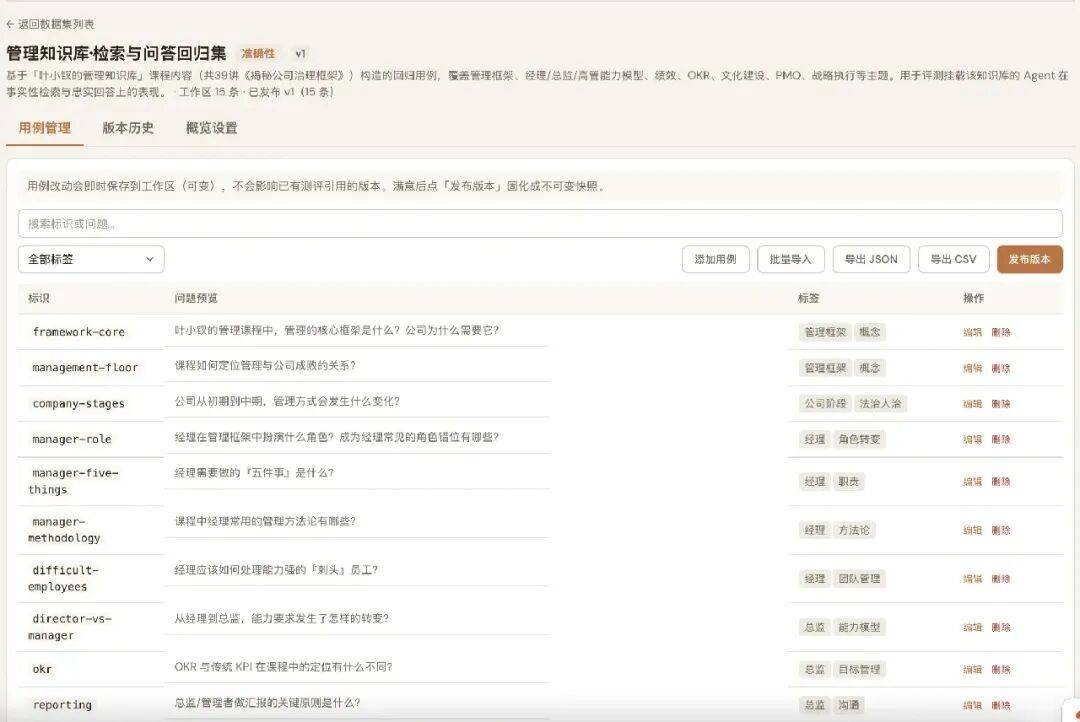Edit the okr row
The image size is (1080, 722).
pos(973,670)
